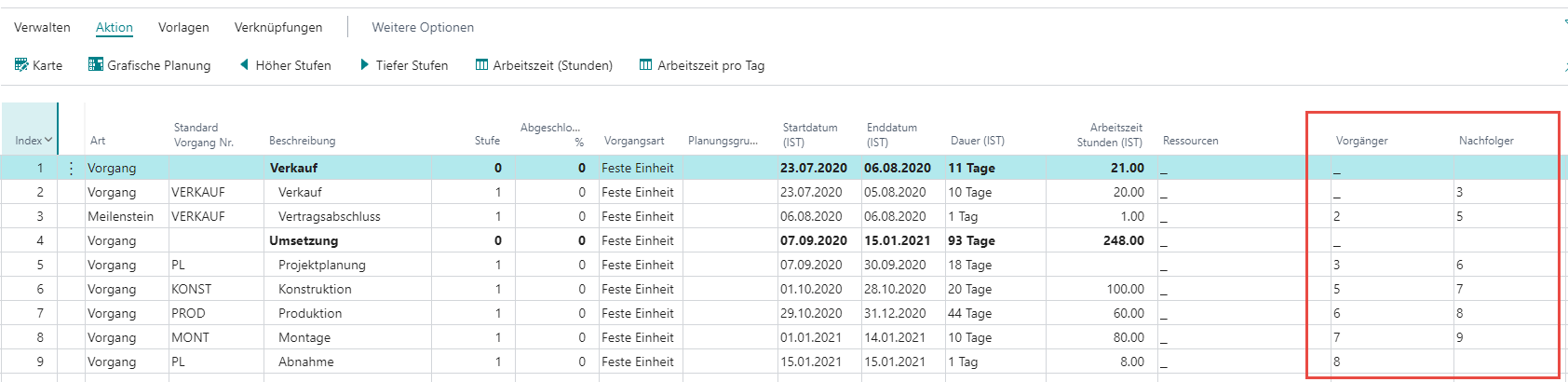Screen dimensions: 1568x382
Task: Select the Vertragsabschluss description cell
Action: [x=330, y=217]
